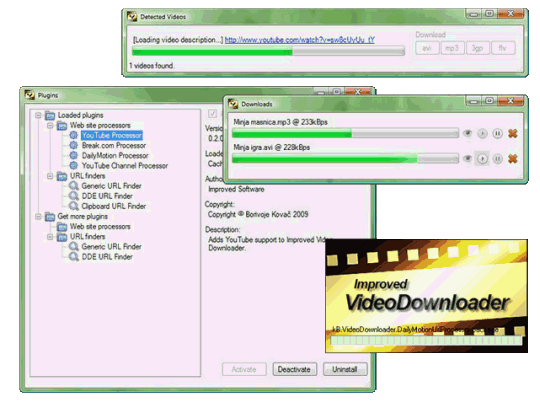Viewport: 540px width, 408px height.
Task: Click the 'Improved Software' author text
Action: 236,189
